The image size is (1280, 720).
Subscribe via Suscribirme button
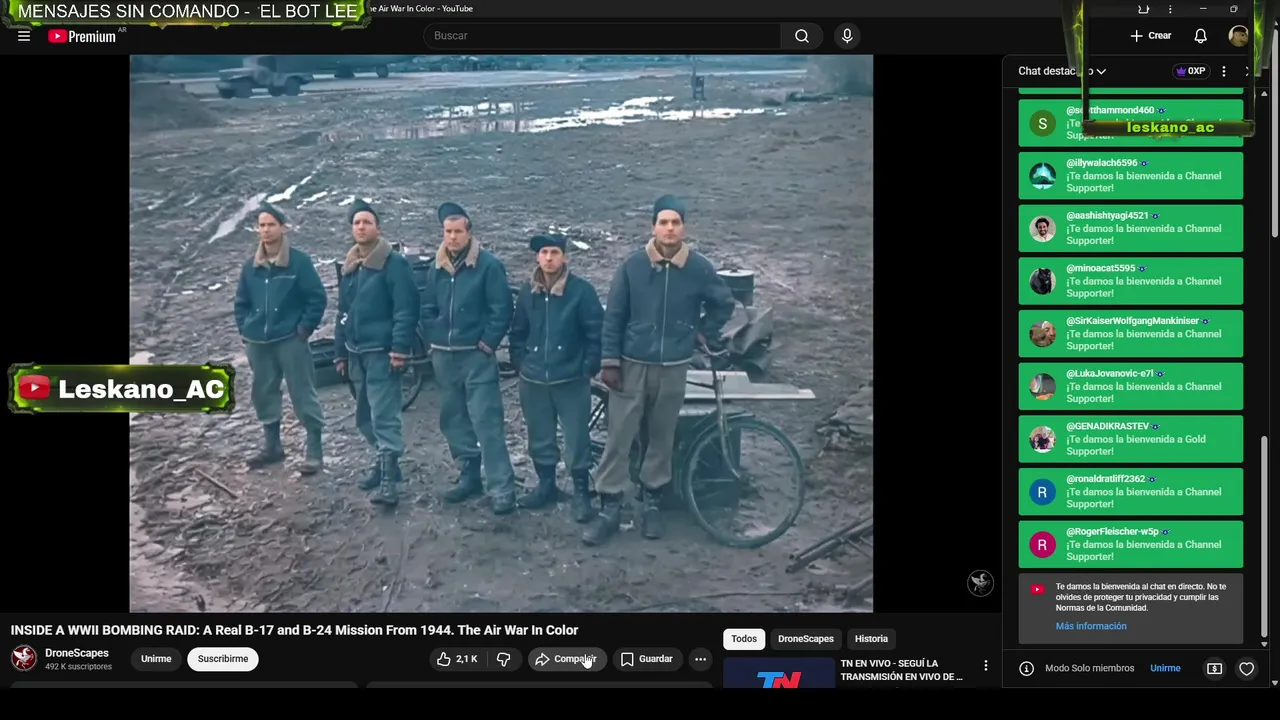point(223,659)
